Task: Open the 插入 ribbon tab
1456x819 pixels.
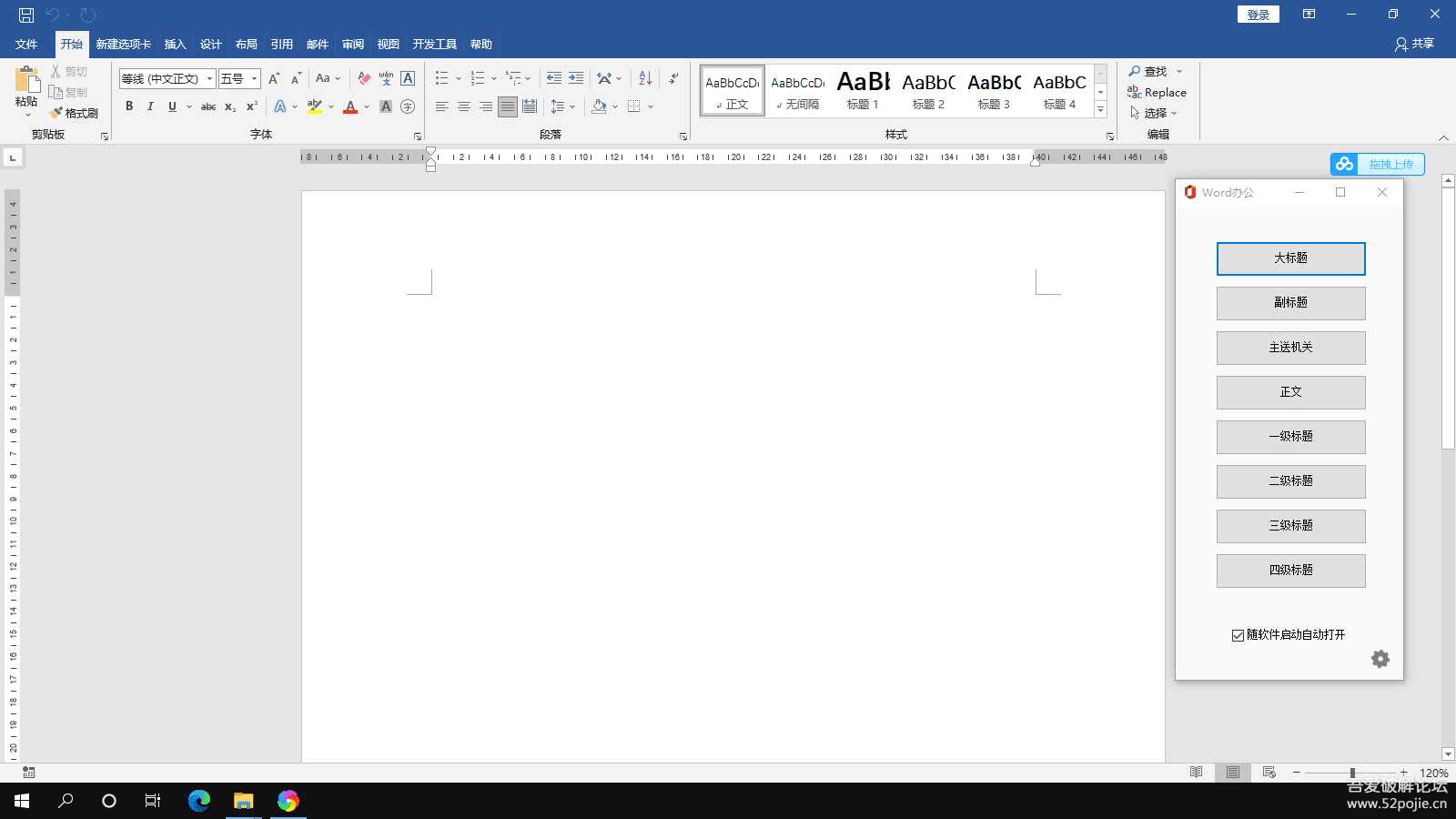Action: (175, 45)
